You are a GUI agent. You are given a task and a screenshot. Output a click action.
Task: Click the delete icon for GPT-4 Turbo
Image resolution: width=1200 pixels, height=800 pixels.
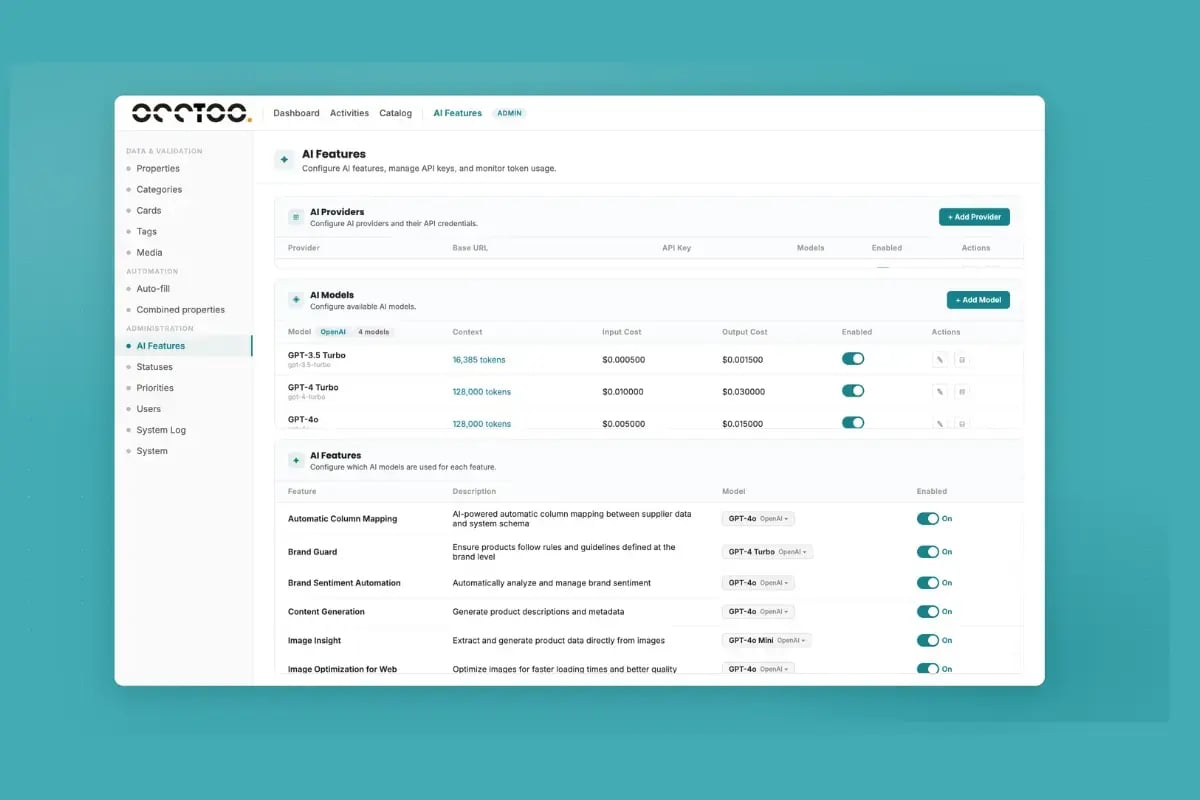click(x=962, y=391)
